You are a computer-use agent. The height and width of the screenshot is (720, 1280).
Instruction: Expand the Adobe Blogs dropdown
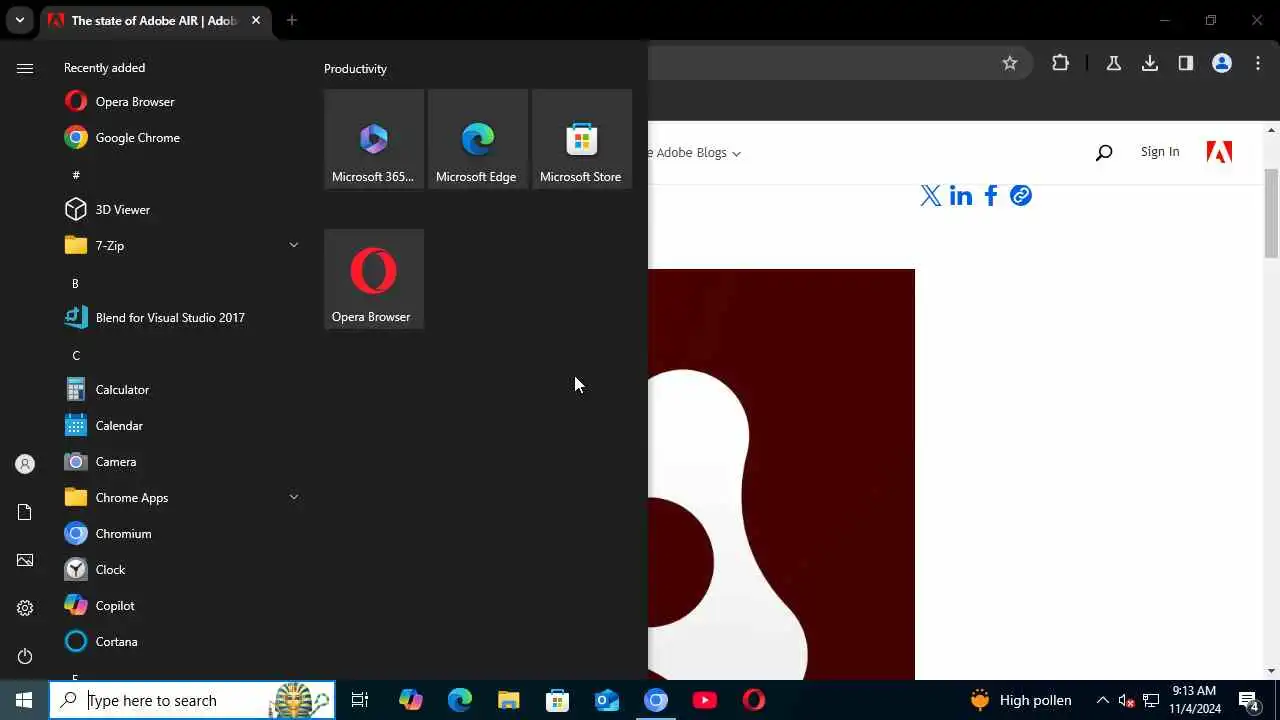pos(695,153)
